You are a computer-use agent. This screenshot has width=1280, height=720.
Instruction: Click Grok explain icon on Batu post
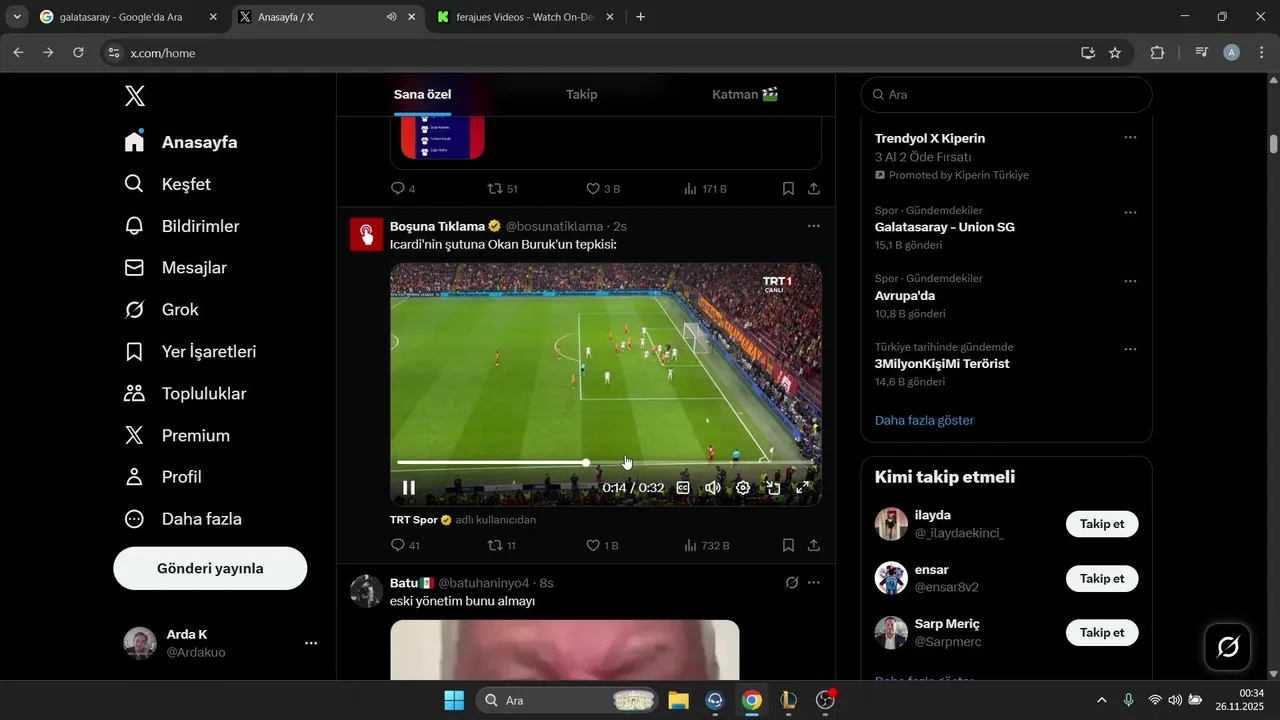791,583
